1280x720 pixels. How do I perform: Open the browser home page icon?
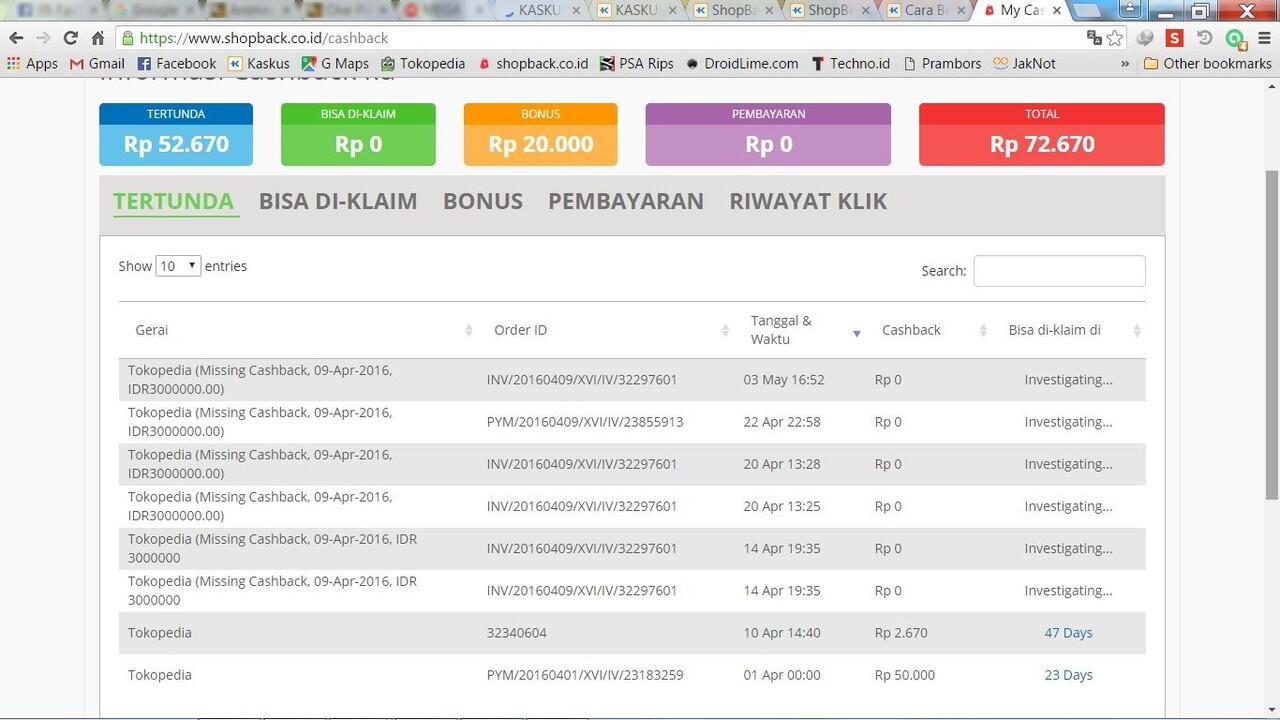coord(97,38)
